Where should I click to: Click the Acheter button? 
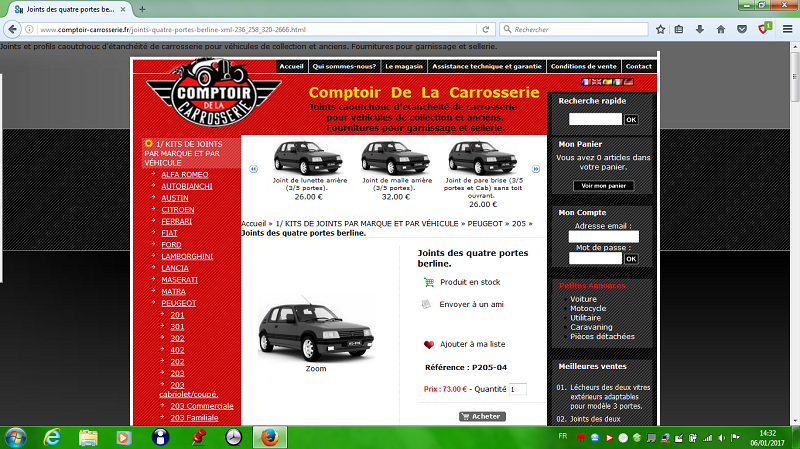[x=482, y=416]
